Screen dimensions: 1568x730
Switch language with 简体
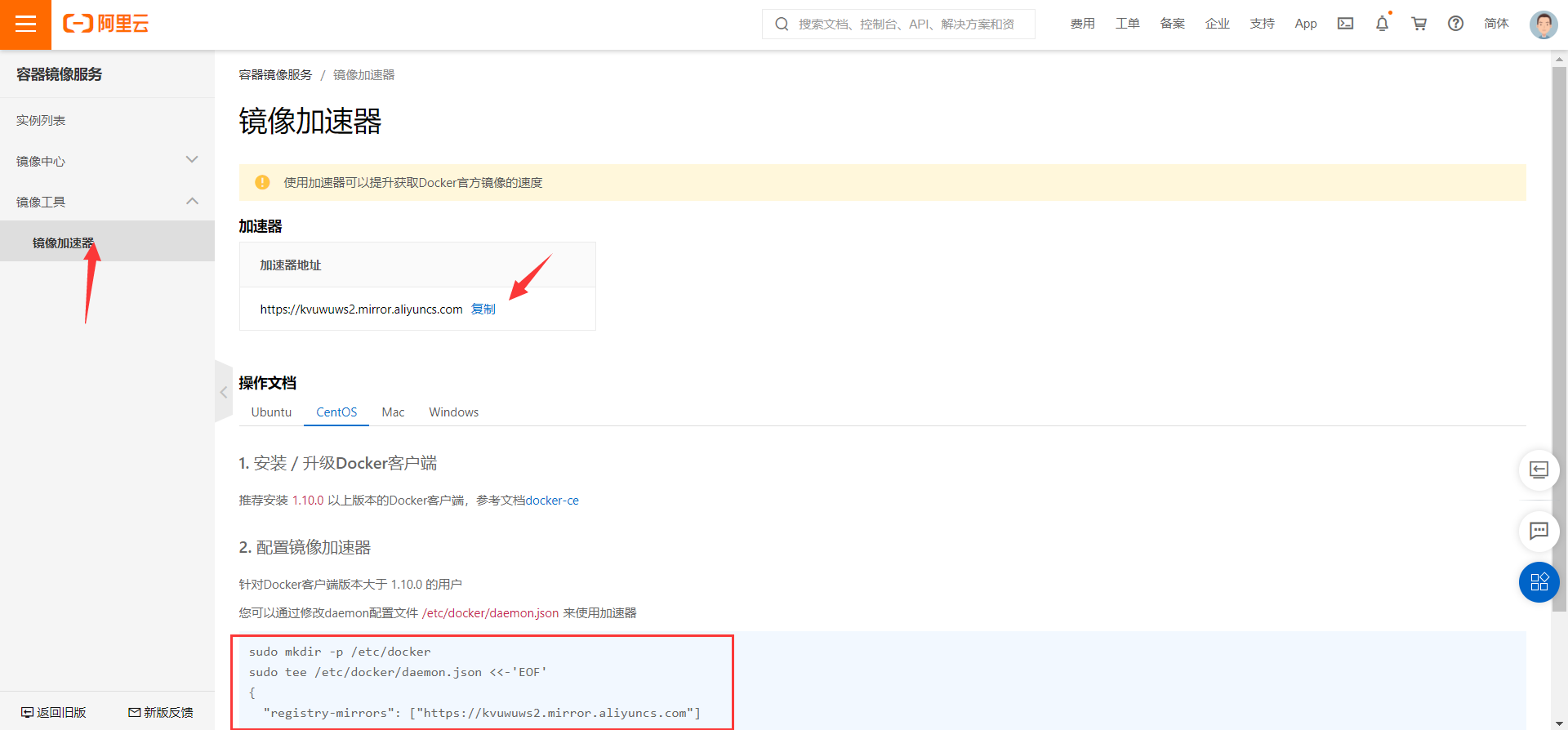(1496, 24)
